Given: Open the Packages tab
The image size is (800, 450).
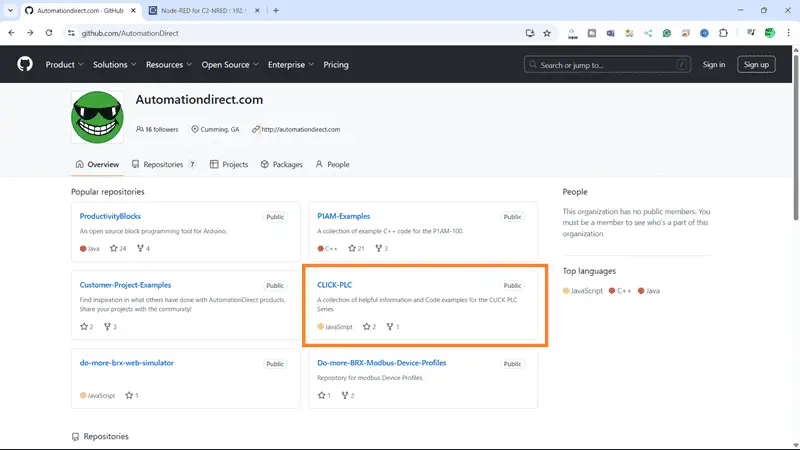Looking at the screenshot, I should pyautogui.click(x=281, y=164).
